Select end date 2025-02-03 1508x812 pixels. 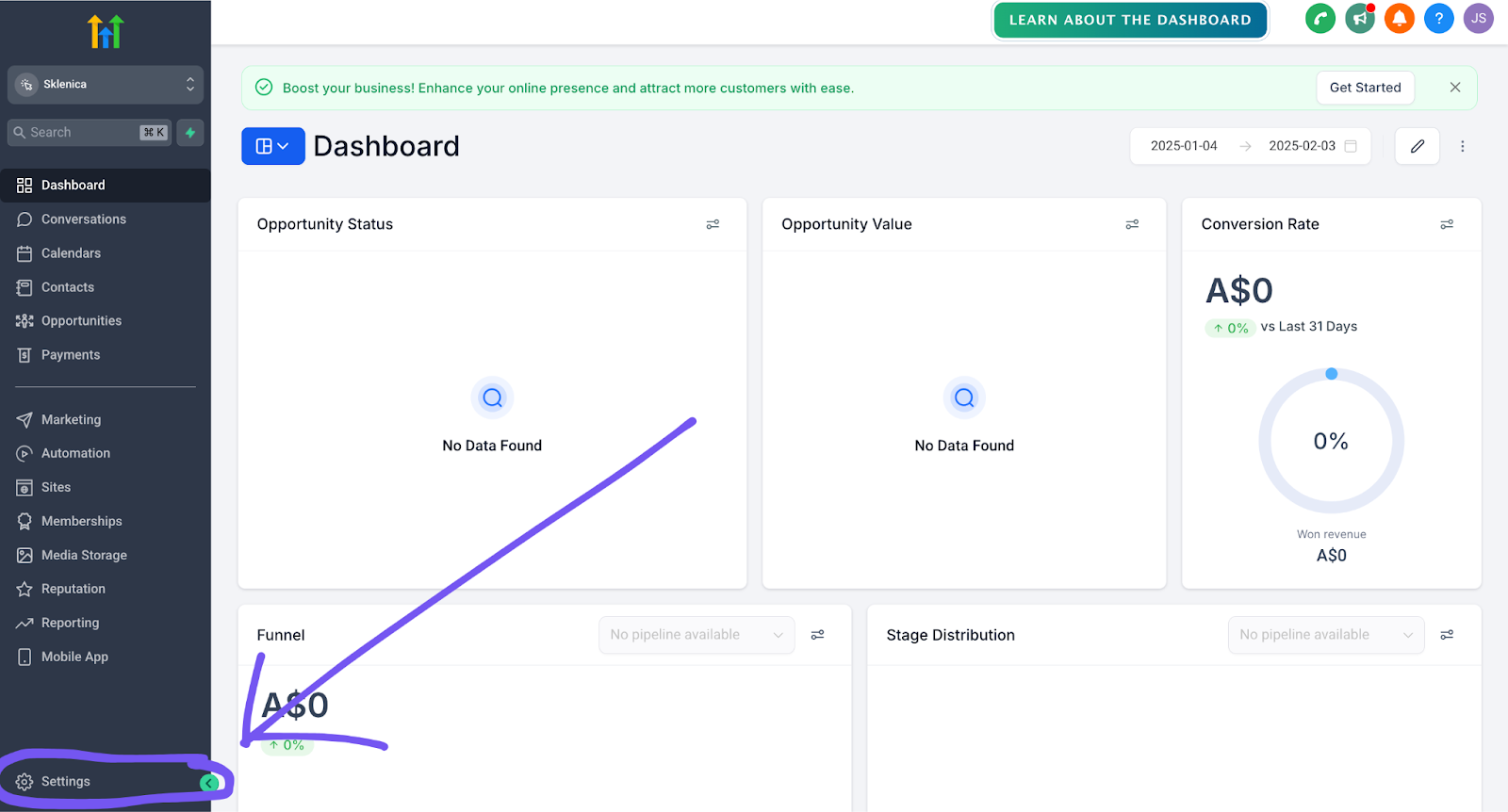point(1302,146)
